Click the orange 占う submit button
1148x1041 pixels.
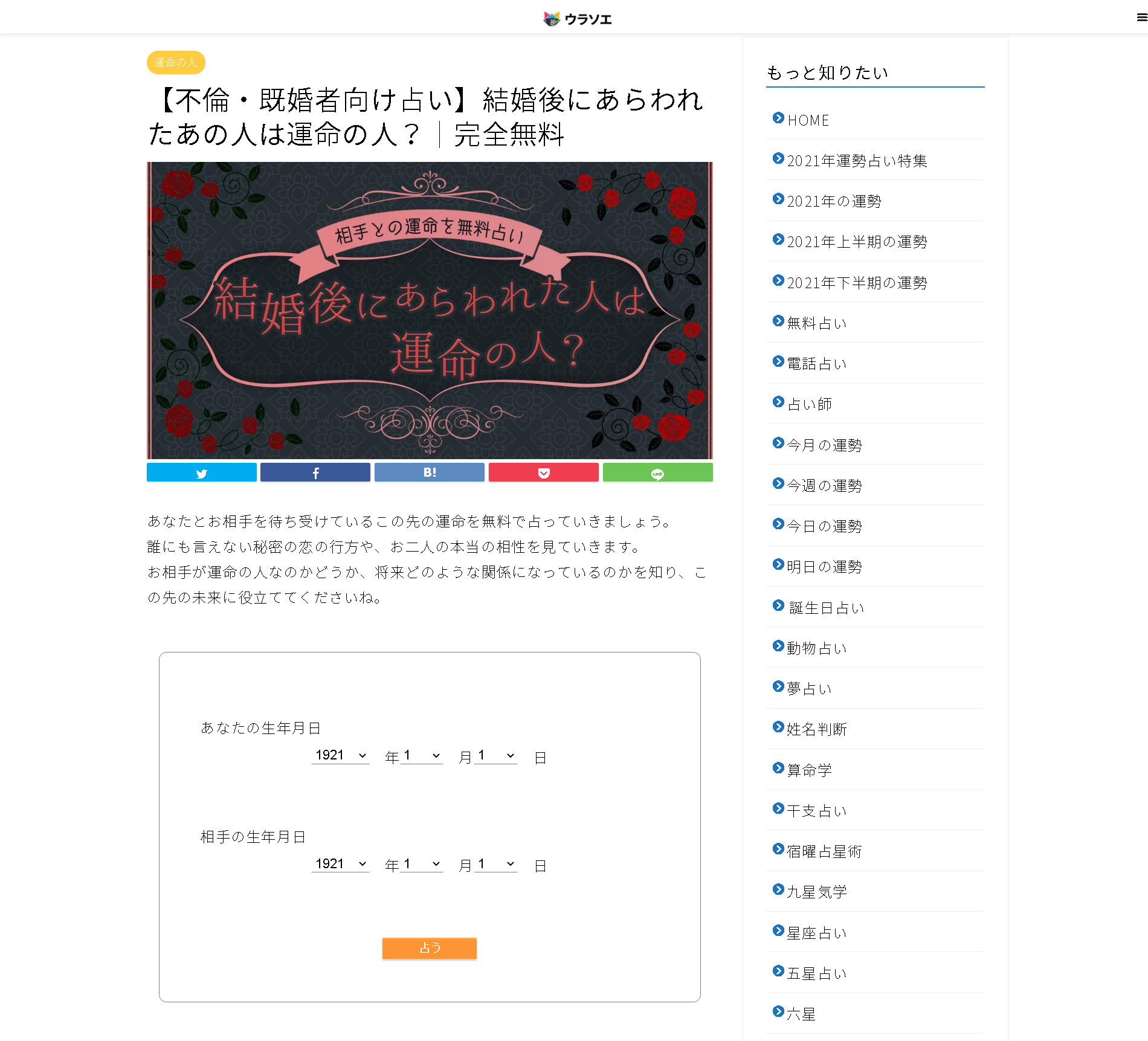[430, 948]
